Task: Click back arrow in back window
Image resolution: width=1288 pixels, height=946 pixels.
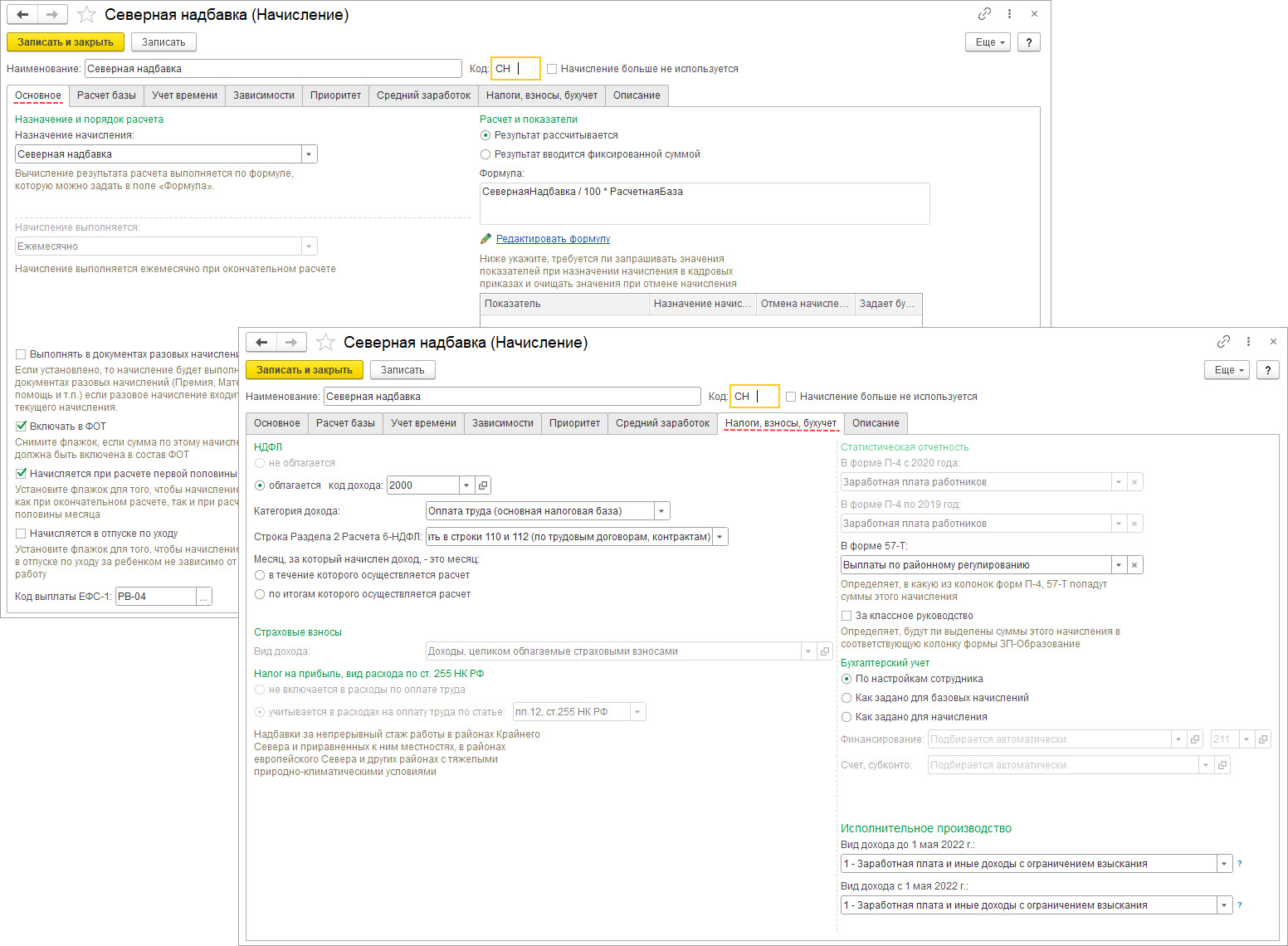Action: [x=22, y=14]
